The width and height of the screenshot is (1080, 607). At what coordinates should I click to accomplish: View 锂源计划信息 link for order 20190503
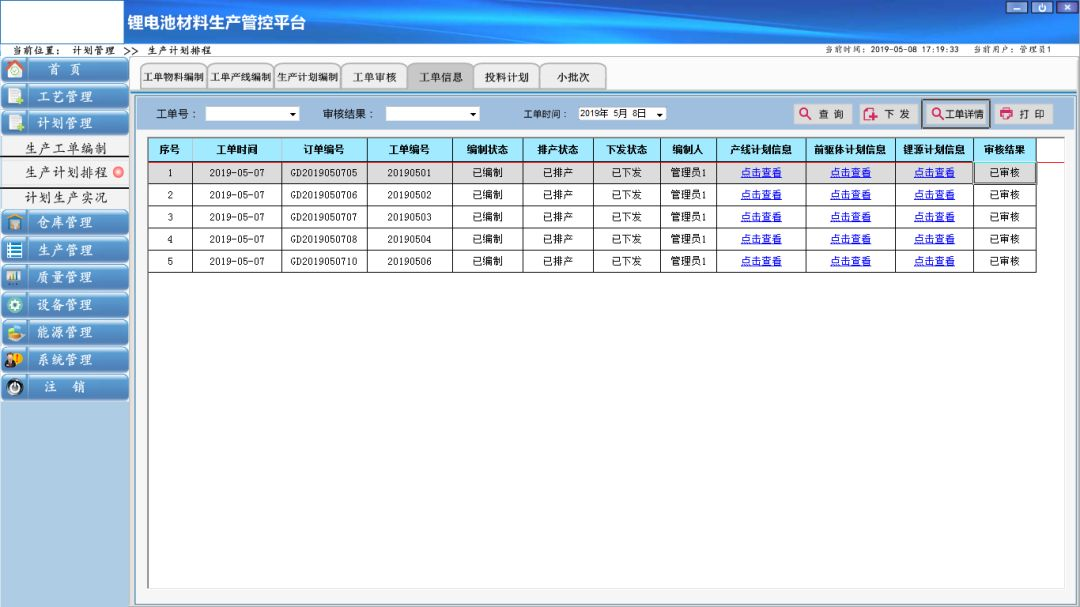tap(934, 217)
